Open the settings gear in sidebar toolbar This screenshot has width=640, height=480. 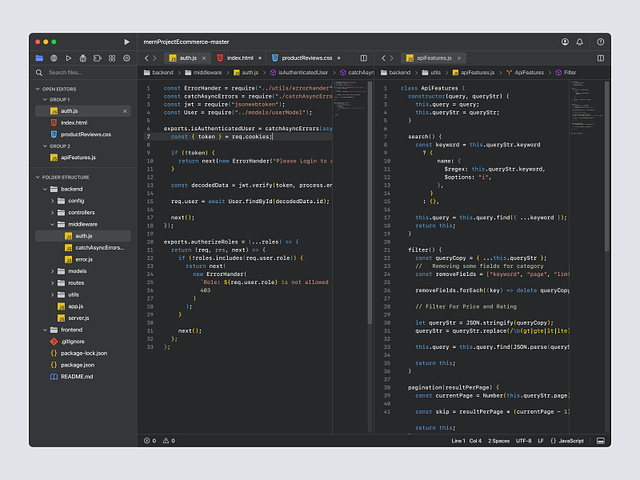pos(126,58)
